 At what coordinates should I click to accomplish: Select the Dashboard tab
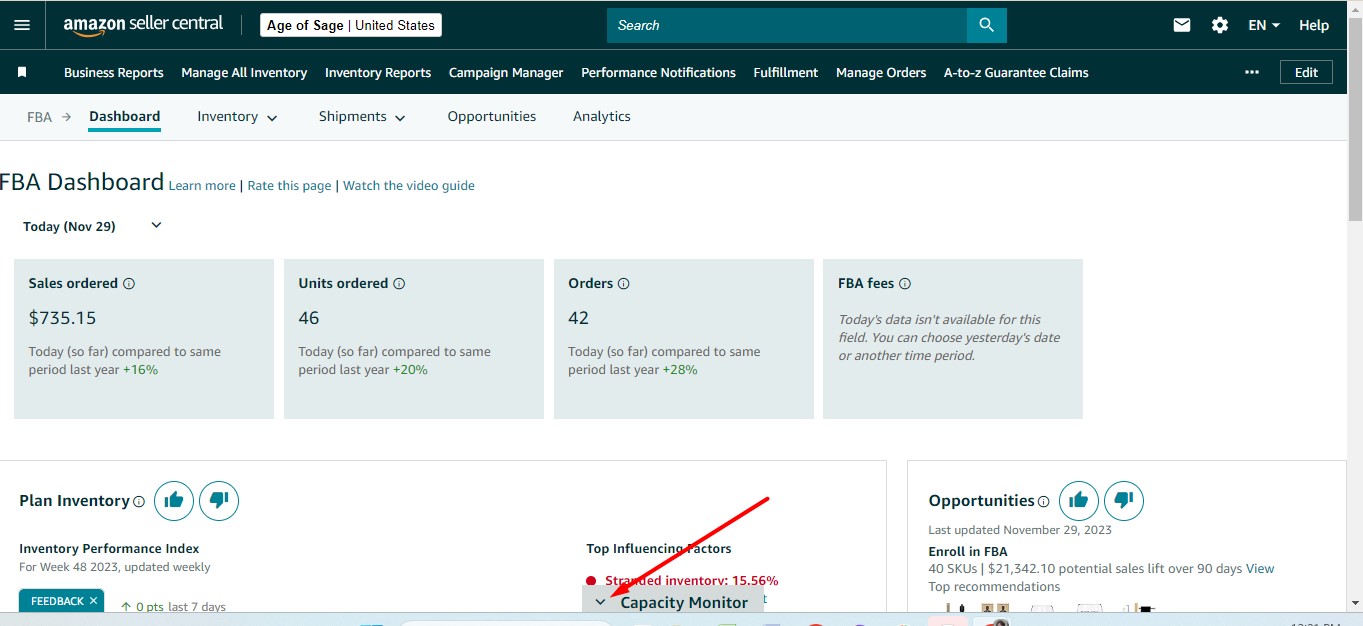pos(124,117)
